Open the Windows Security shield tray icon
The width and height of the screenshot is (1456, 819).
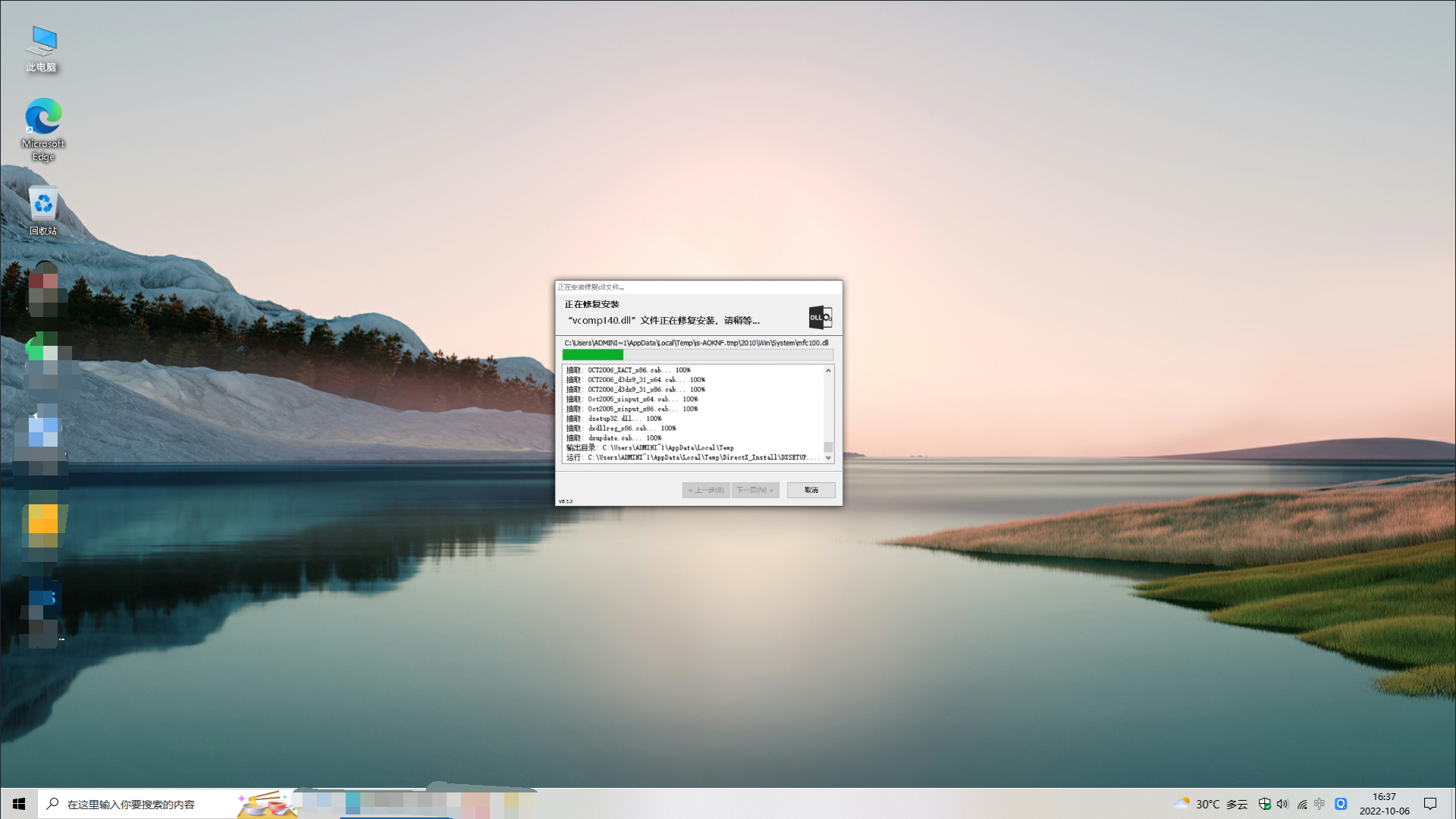coord(1264,804)
